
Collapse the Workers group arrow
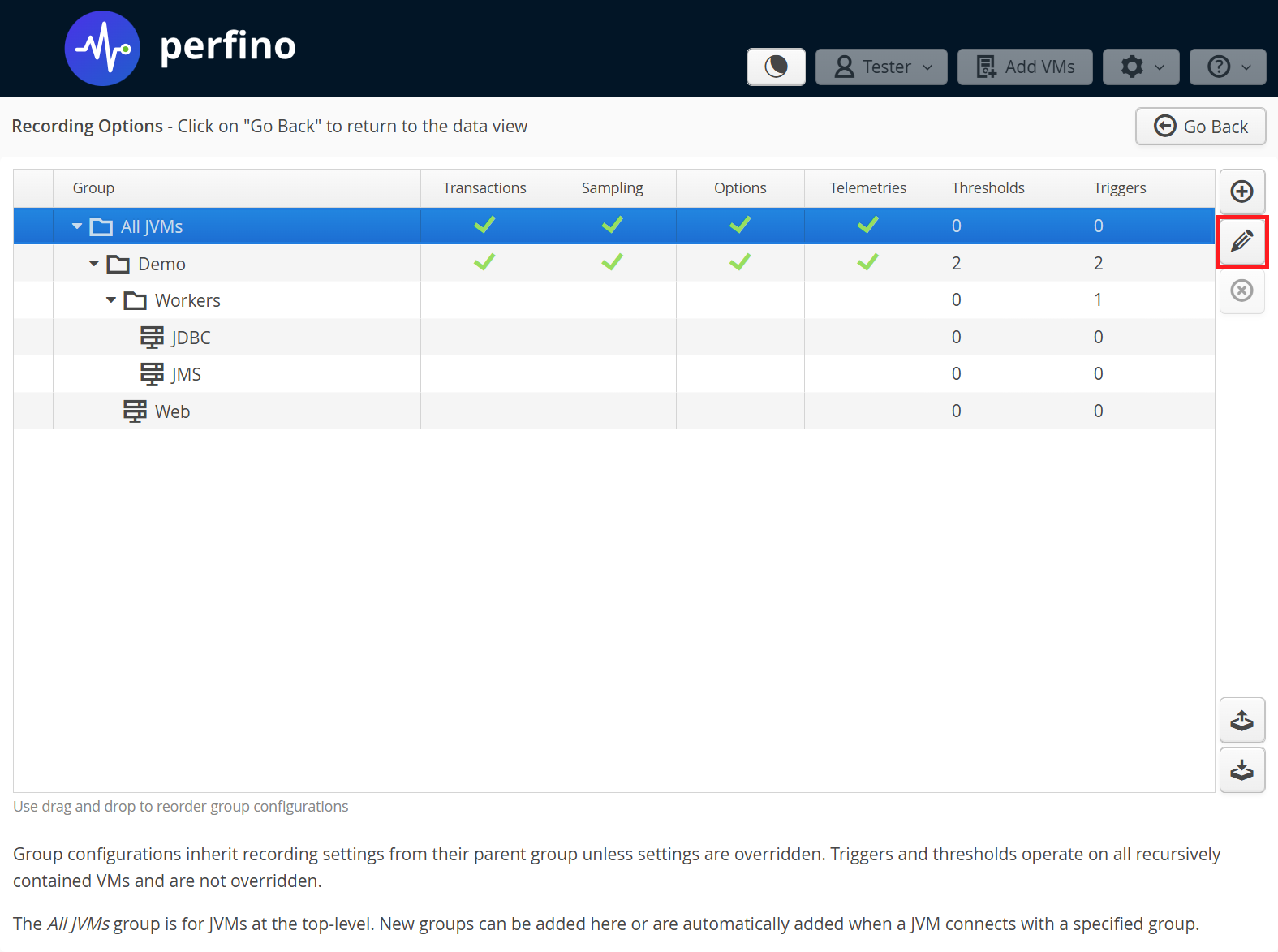pyautogui.click(x=111, y=300)
